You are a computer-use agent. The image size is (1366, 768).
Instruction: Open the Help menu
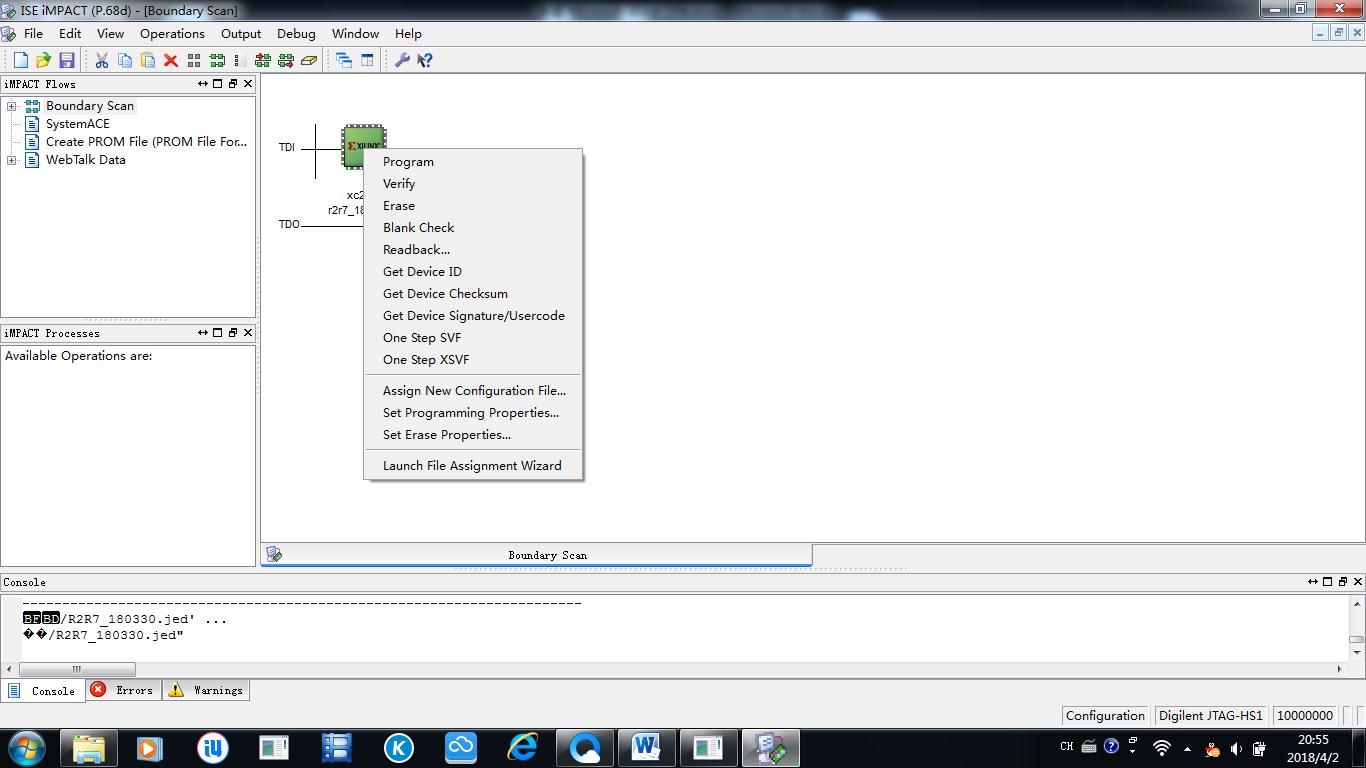coord(408,33)
